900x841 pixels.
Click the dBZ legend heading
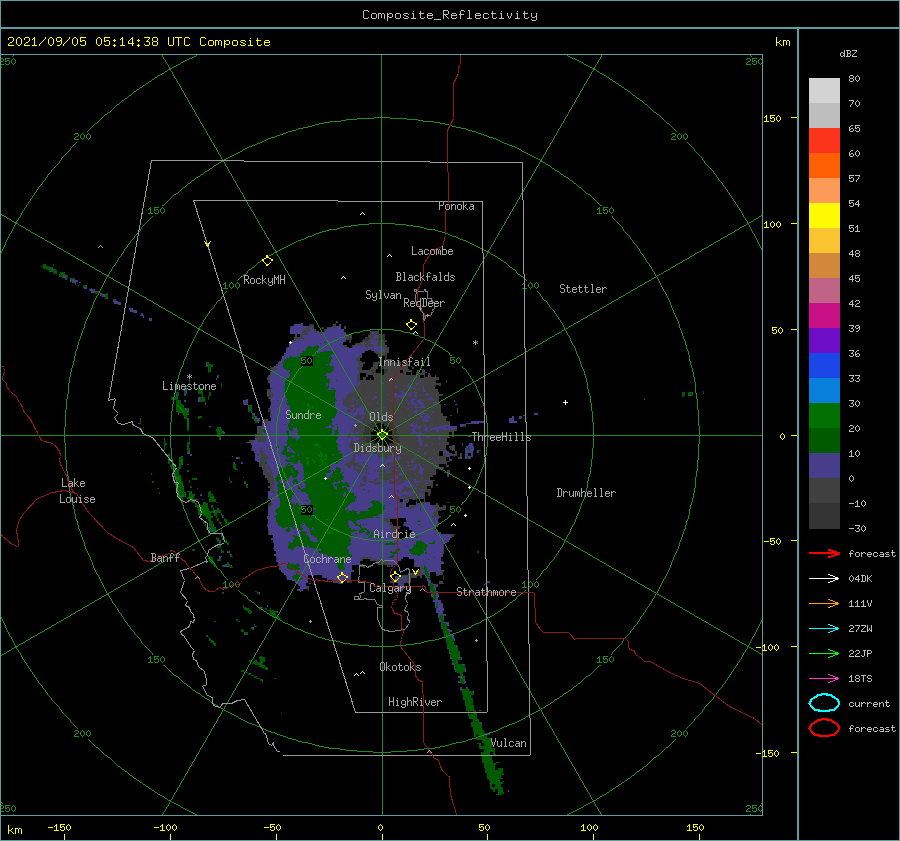tap(848, 53)
